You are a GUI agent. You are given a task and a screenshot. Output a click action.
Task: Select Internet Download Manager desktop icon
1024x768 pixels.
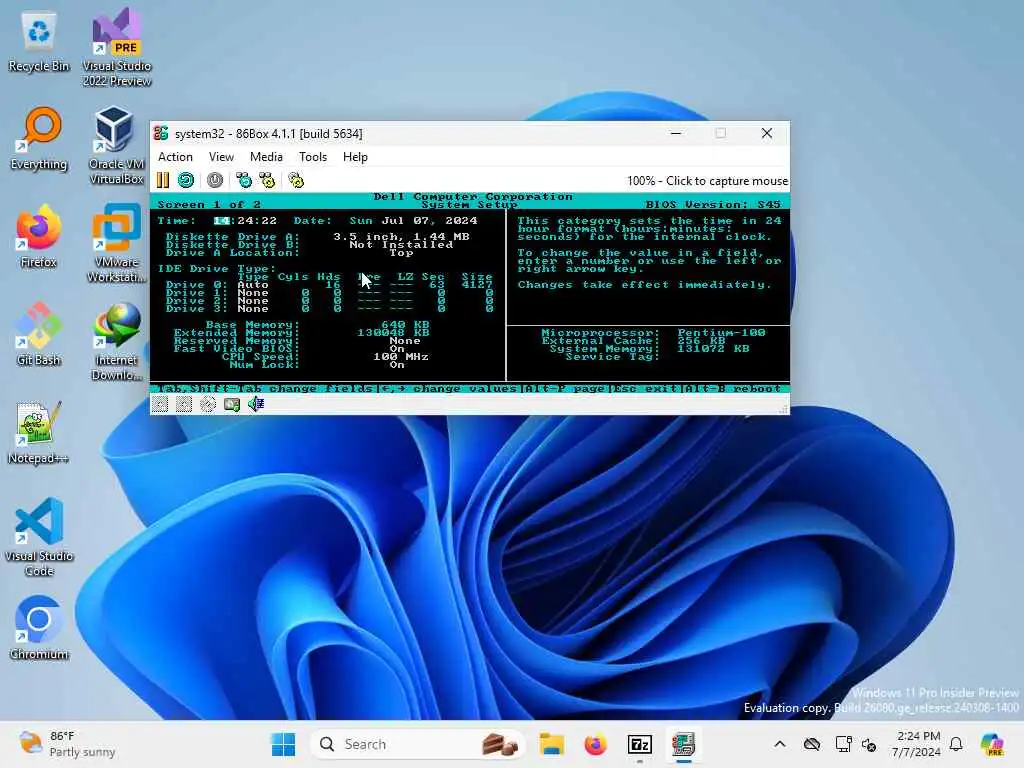pyautogui.click(x=117, y=341)
